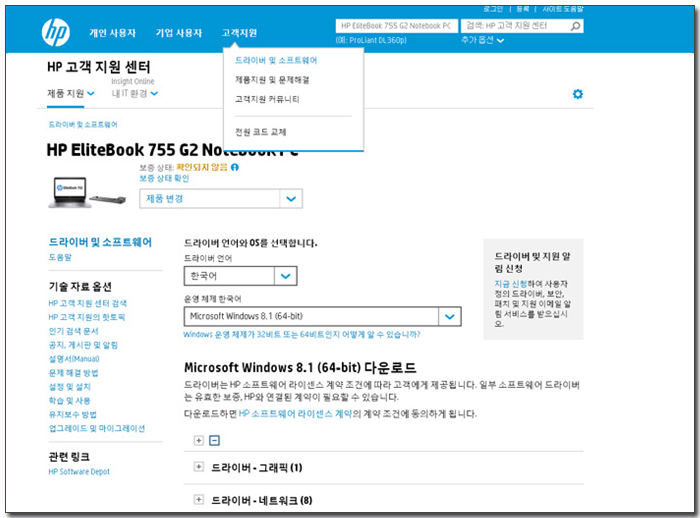Open HP 고객 지원의 핫토픽 link
Image resolution: width=700 pixels, height=518 pixels.
[x=87, y=317]
